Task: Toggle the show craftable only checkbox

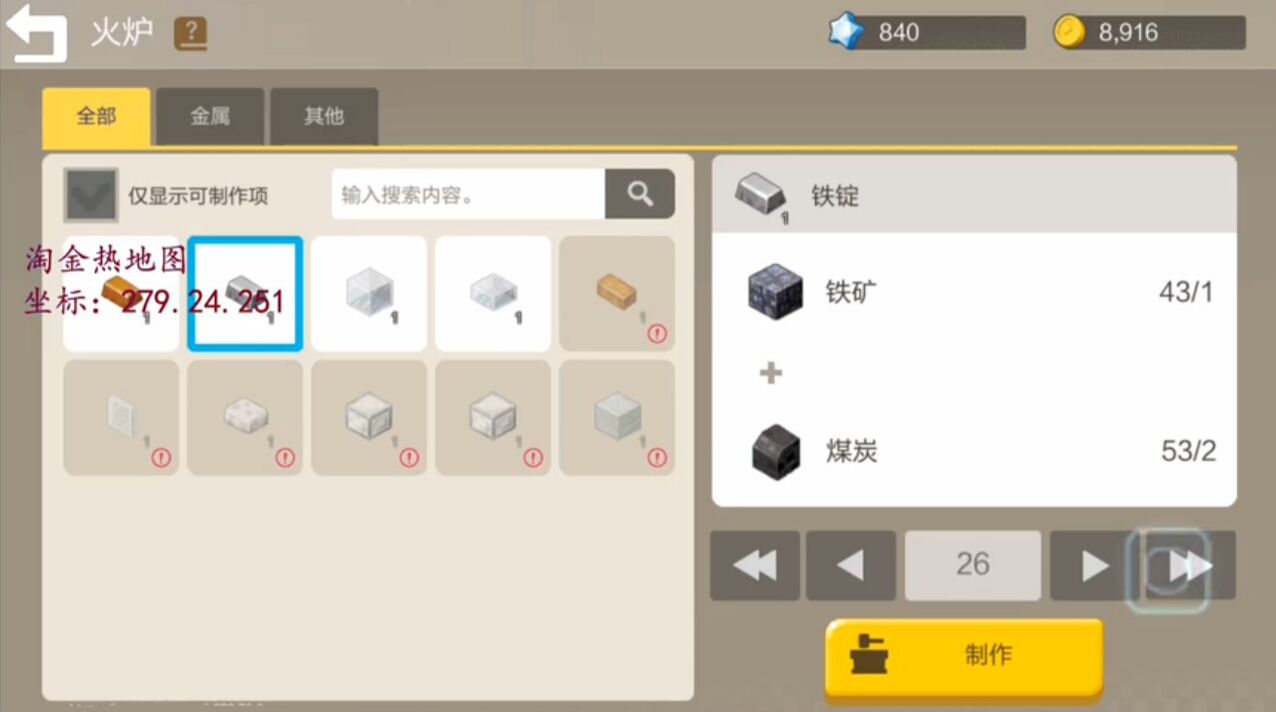Action: point(91,194)
